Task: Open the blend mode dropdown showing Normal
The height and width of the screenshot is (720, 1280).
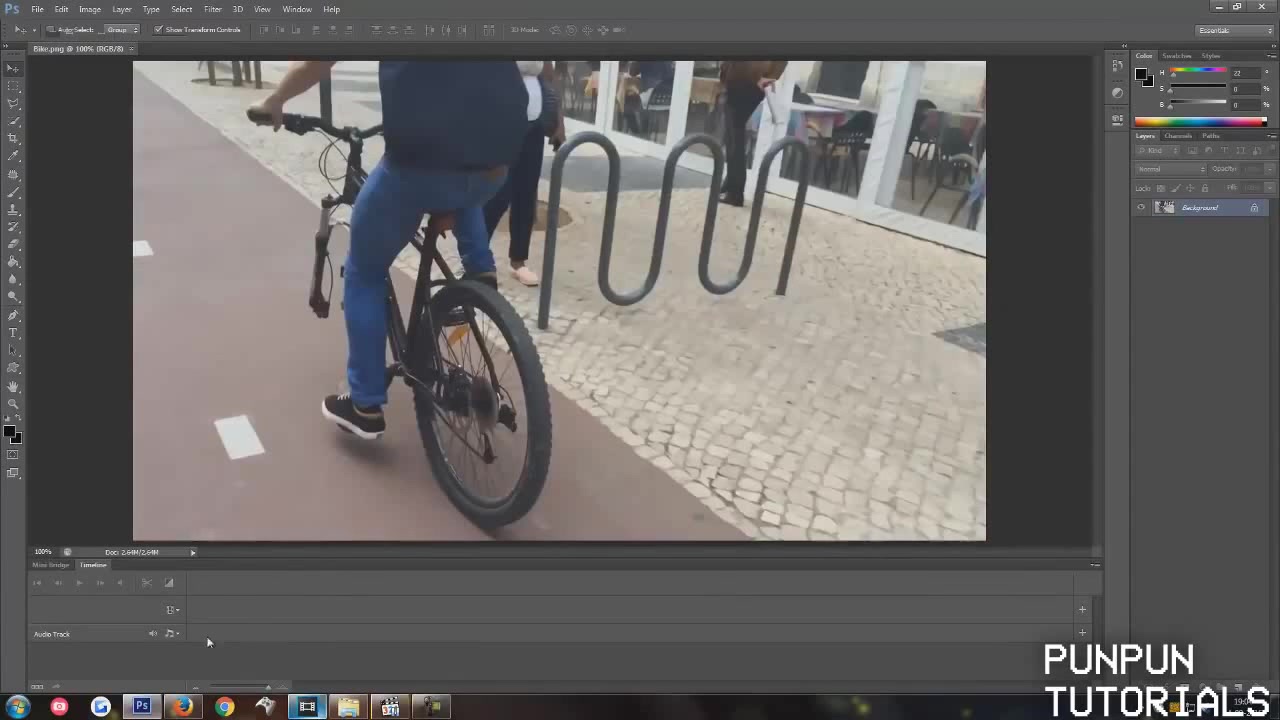Action: [x=1170, y=168]
